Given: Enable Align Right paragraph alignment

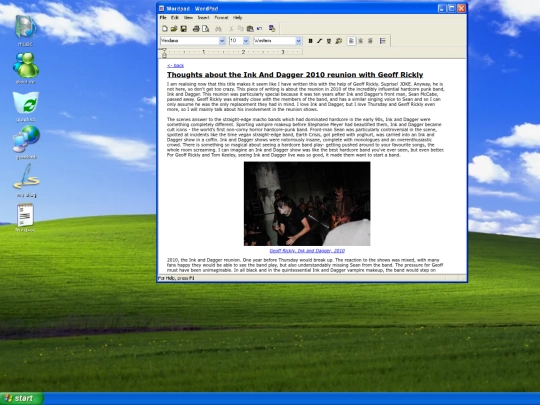Looking at the screenshot, I should (370, 41).
